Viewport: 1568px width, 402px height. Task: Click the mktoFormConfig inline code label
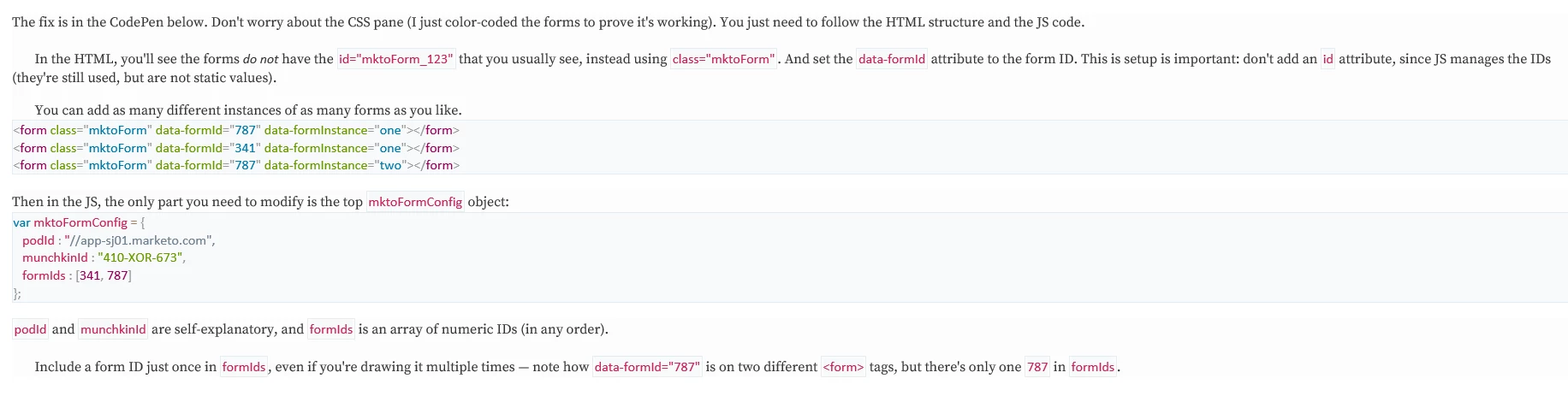(415, 202)
